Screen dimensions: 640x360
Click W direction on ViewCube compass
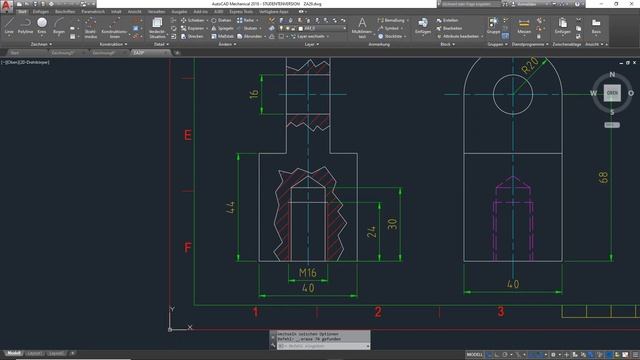tap(593, 93)
